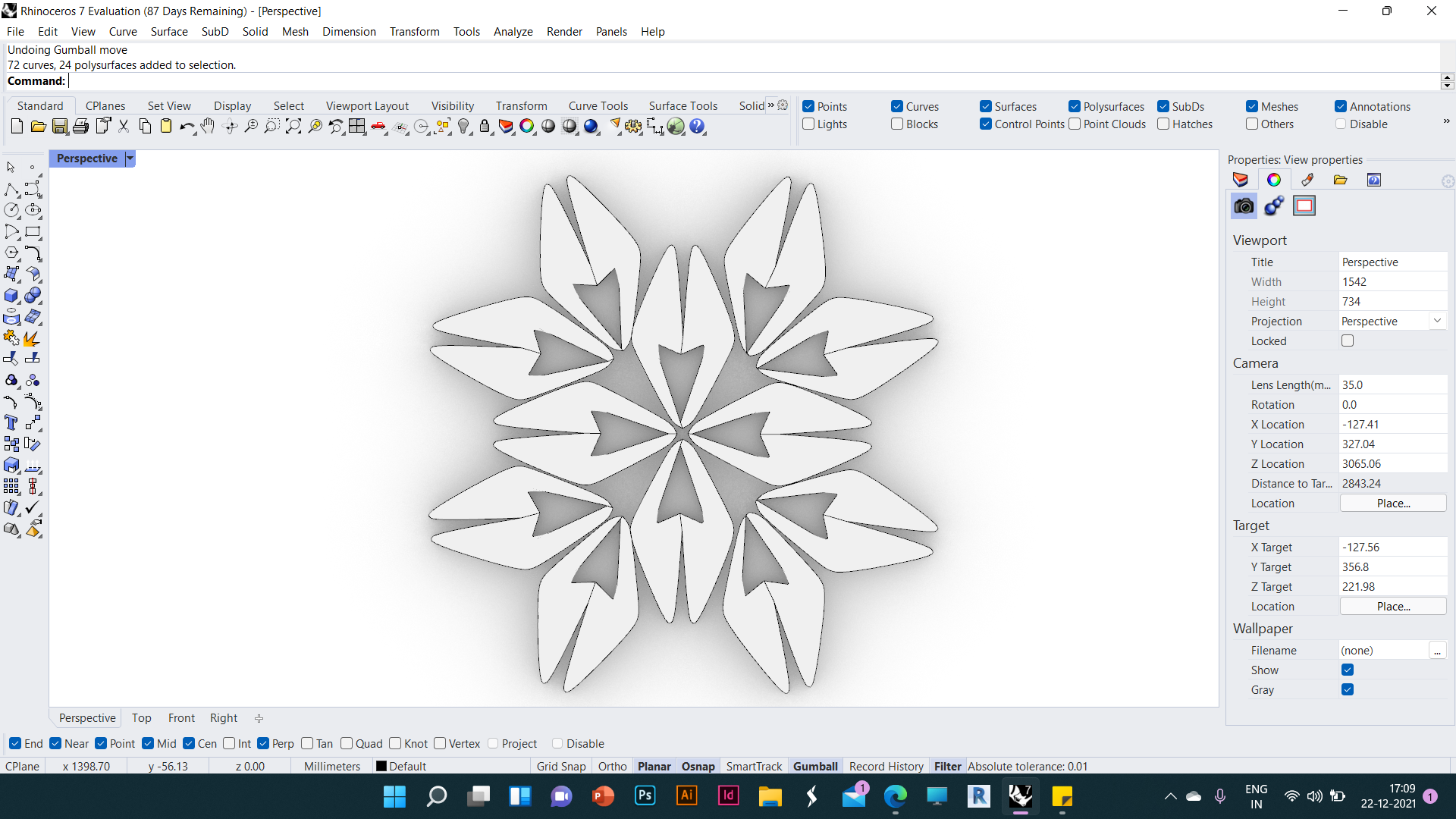Click the camera Location Place button
Screen dimensions: 1456x819
coord(1392,504)
